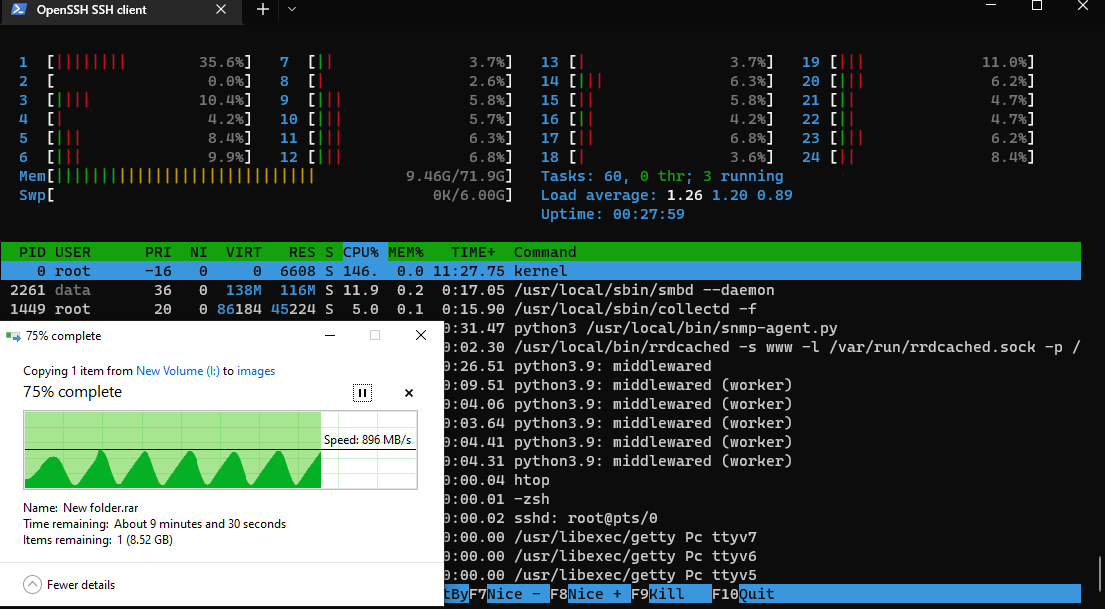
Task: Close the OpenSSH SSH client tab
Action: (221, 10)
